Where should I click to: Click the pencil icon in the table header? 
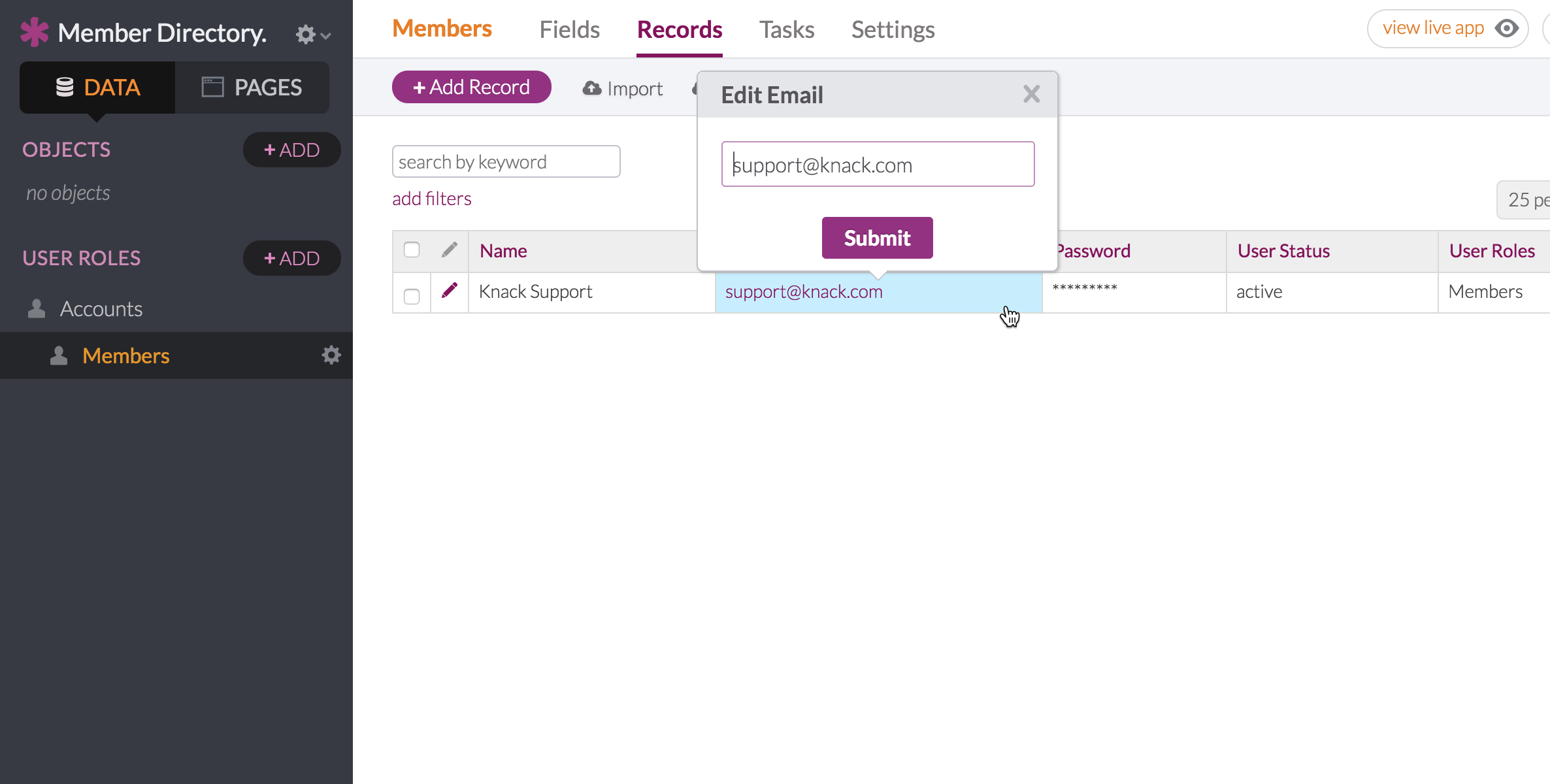coord(449,250)
